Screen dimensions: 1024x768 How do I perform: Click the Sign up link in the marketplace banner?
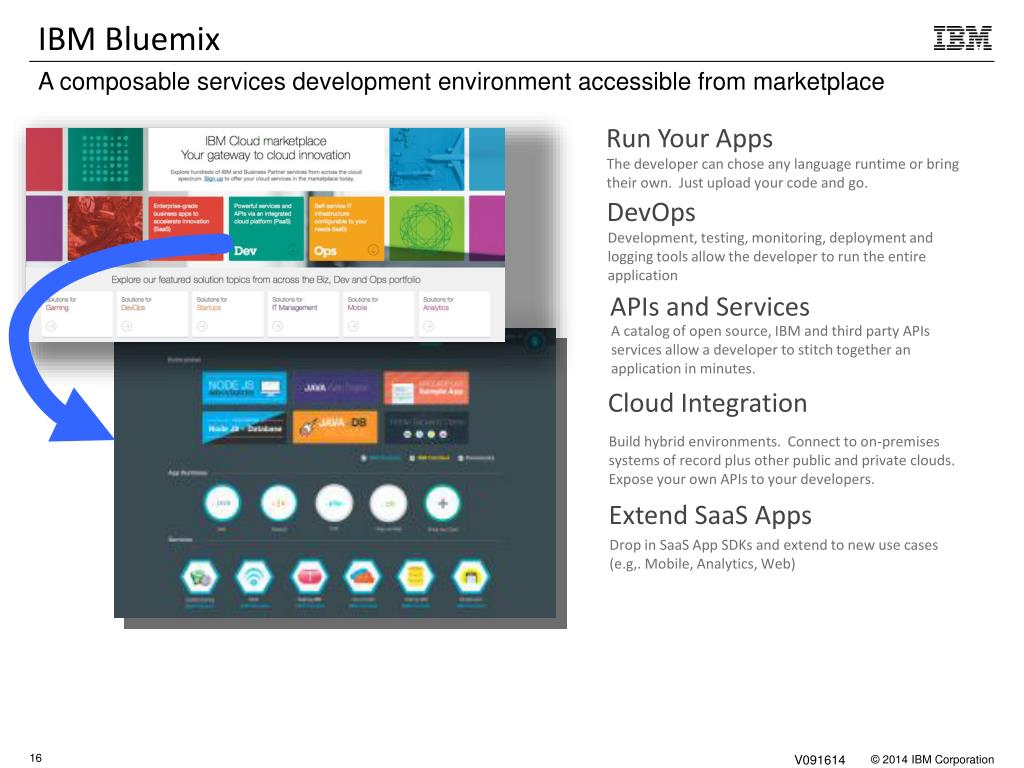point(213,179)
